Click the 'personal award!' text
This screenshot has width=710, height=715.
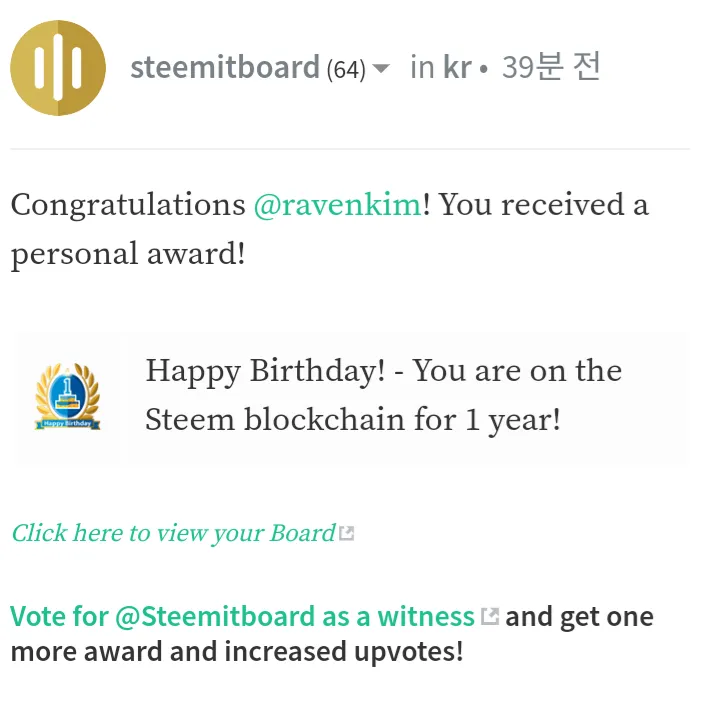click(x=128, y=253)
